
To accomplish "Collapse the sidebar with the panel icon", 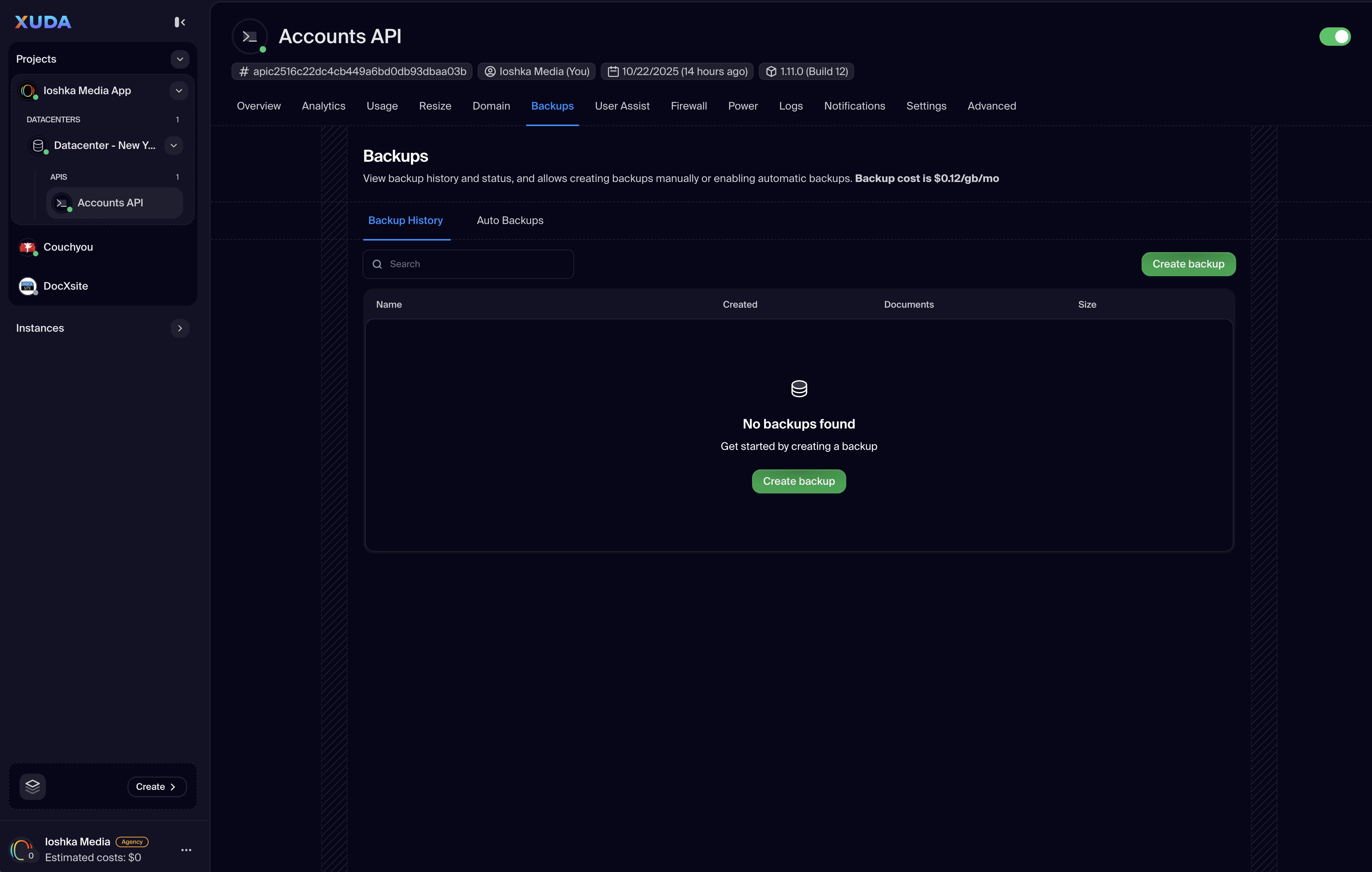I will pos(179,22).
